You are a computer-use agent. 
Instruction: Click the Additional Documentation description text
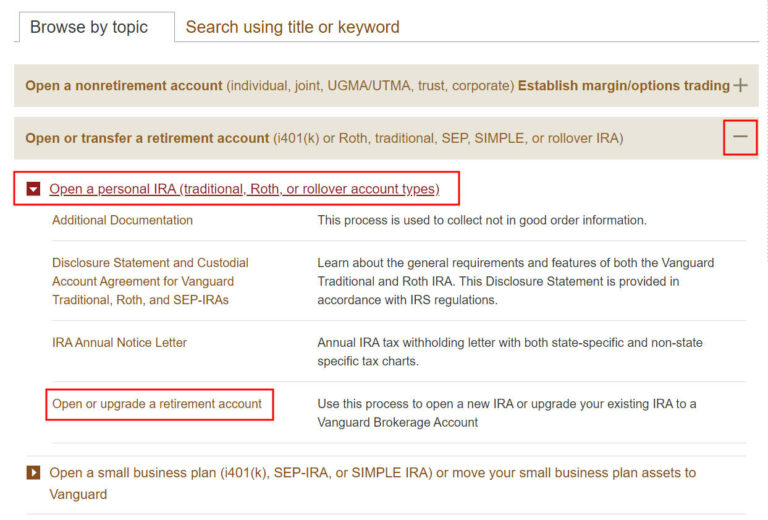tap(482, 220)
